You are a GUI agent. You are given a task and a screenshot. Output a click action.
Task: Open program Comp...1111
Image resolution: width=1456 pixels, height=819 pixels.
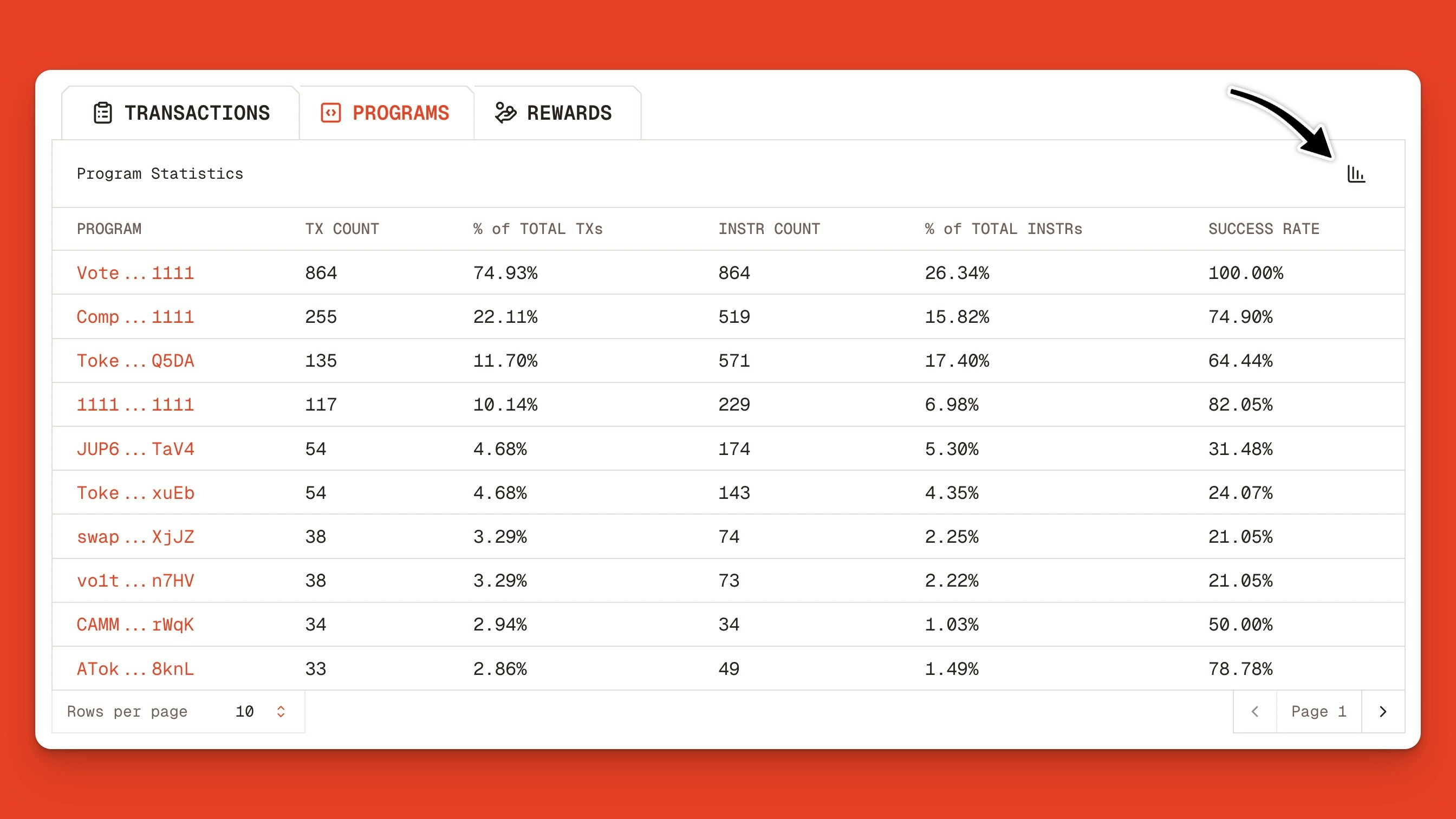(135, 316)
